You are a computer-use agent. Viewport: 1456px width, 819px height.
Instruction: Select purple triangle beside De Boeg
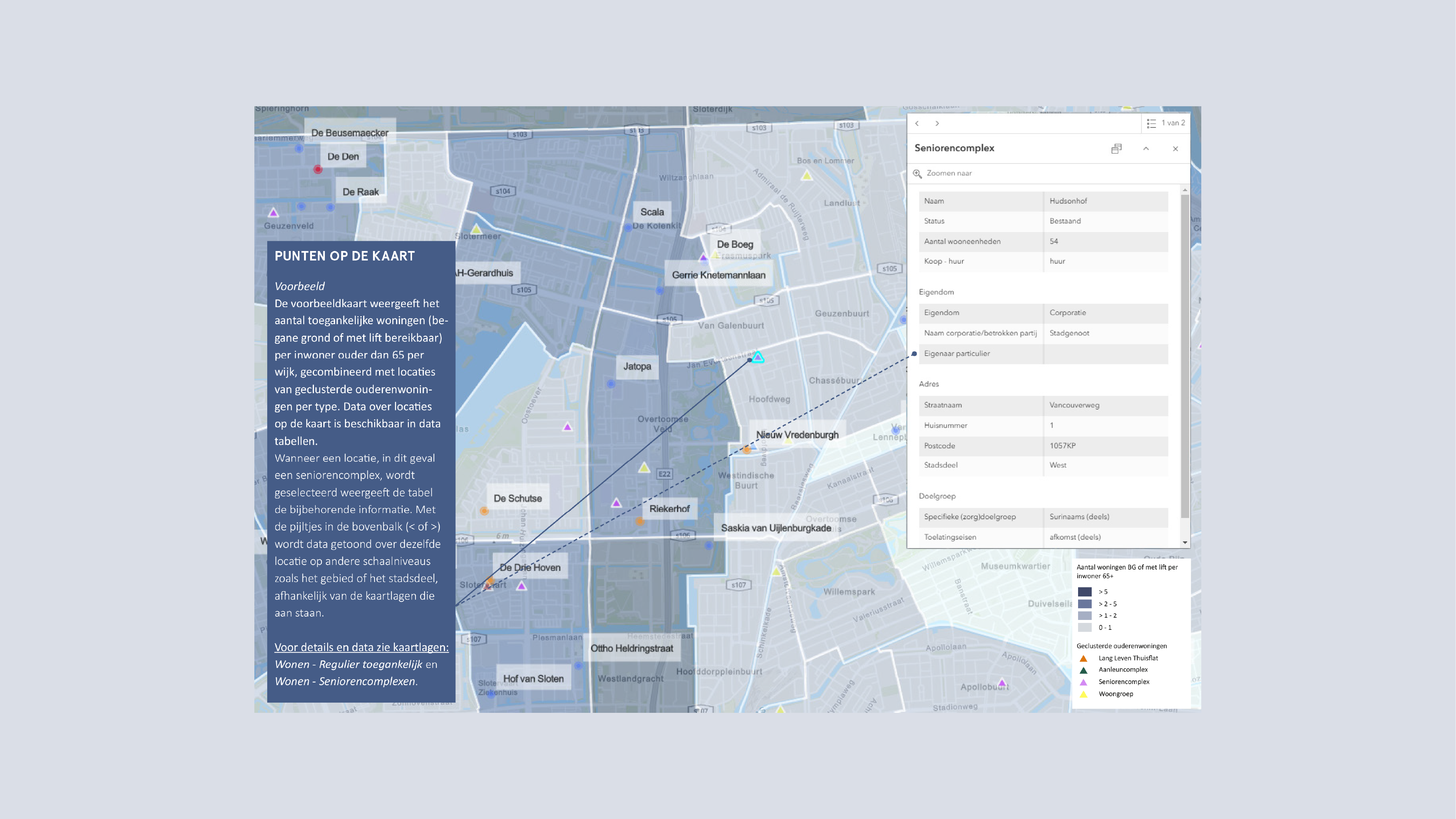point(703,257)
